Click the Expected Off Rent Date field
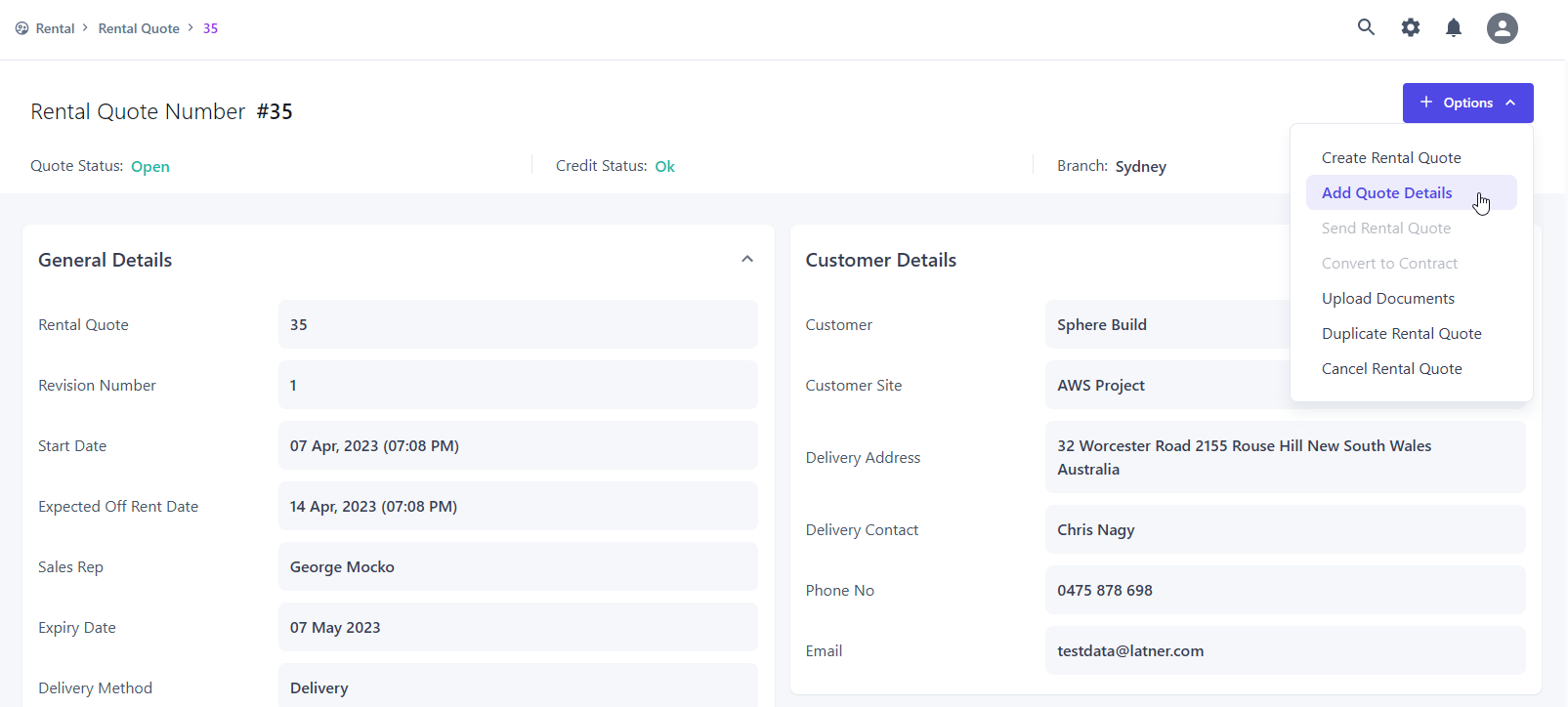 point(517,507)
